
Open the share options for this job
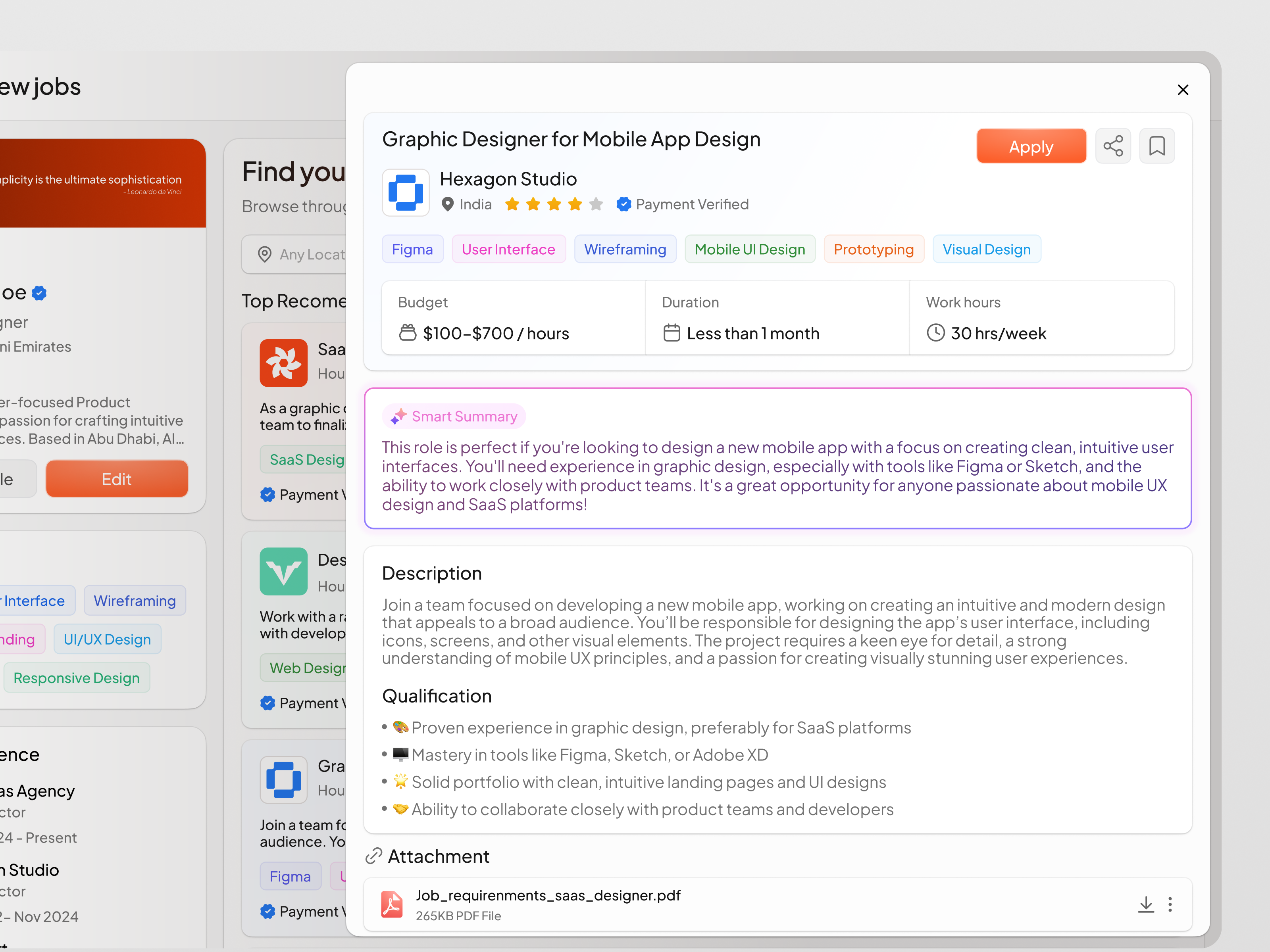[x=1113, y=146]
